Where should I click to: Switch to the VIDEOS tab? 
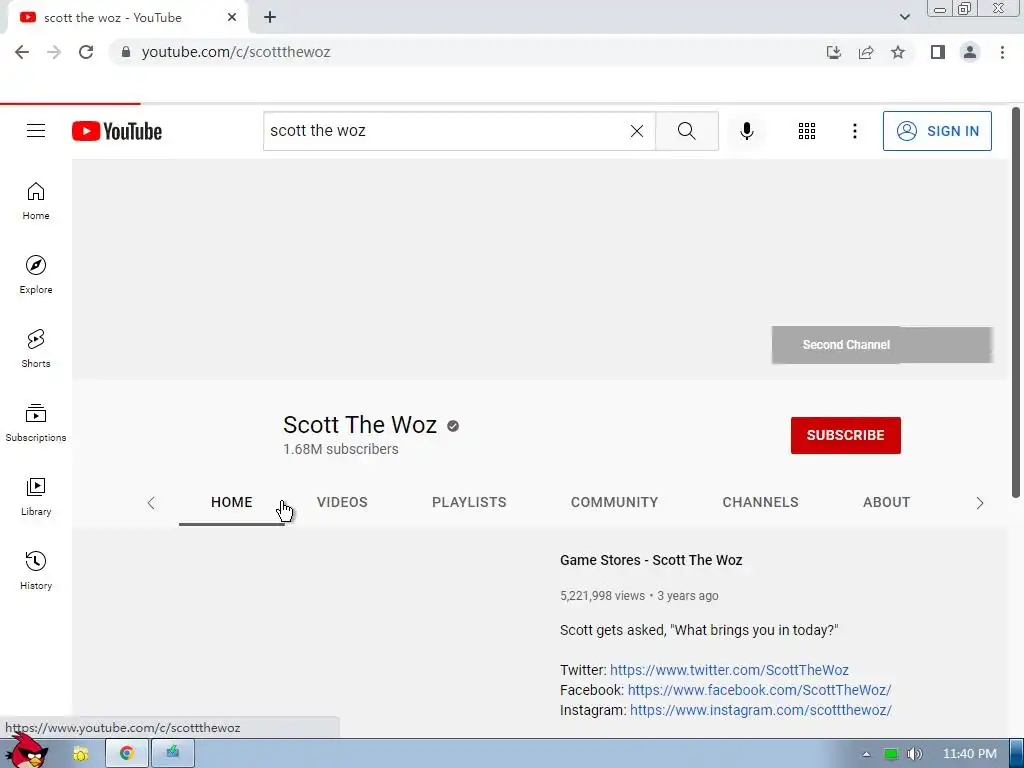click(342, 502)
